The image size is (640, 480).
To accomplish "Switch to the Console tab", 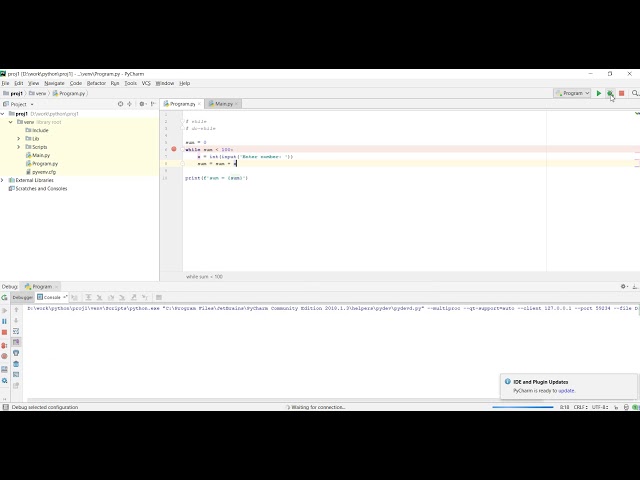I will pos(50,297).
